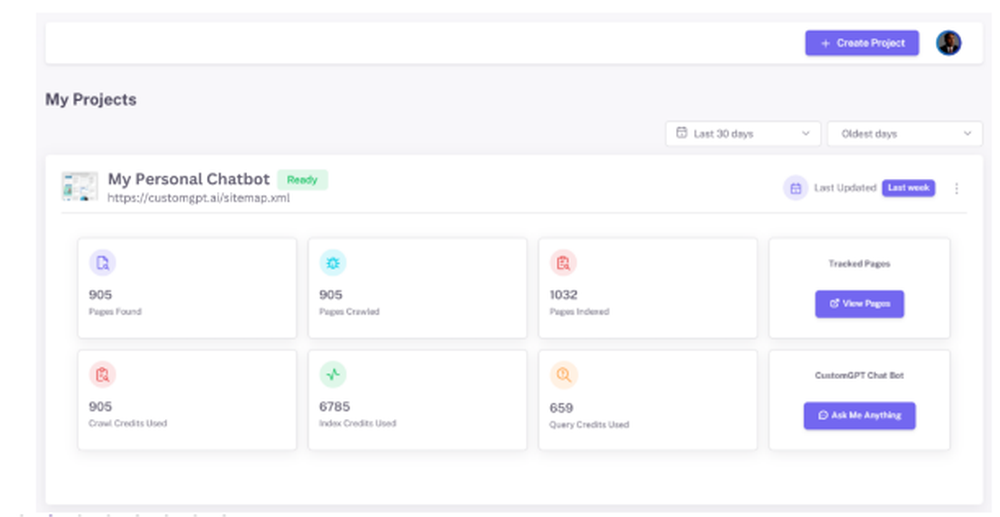Click the View Pages button
The width and height of the screenshot is (1000, 517).
click(x=859, y=304)
